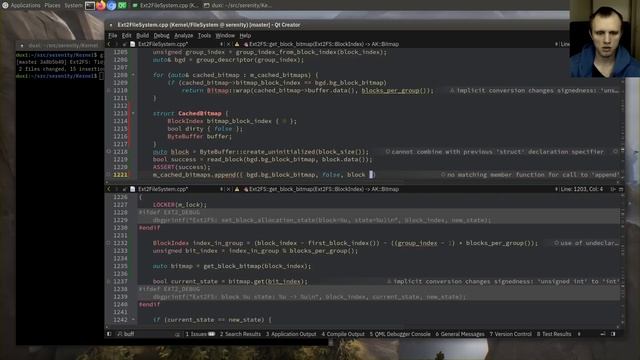Open the Places menu in top panel

pyautogui.click(x=52, y=5)
